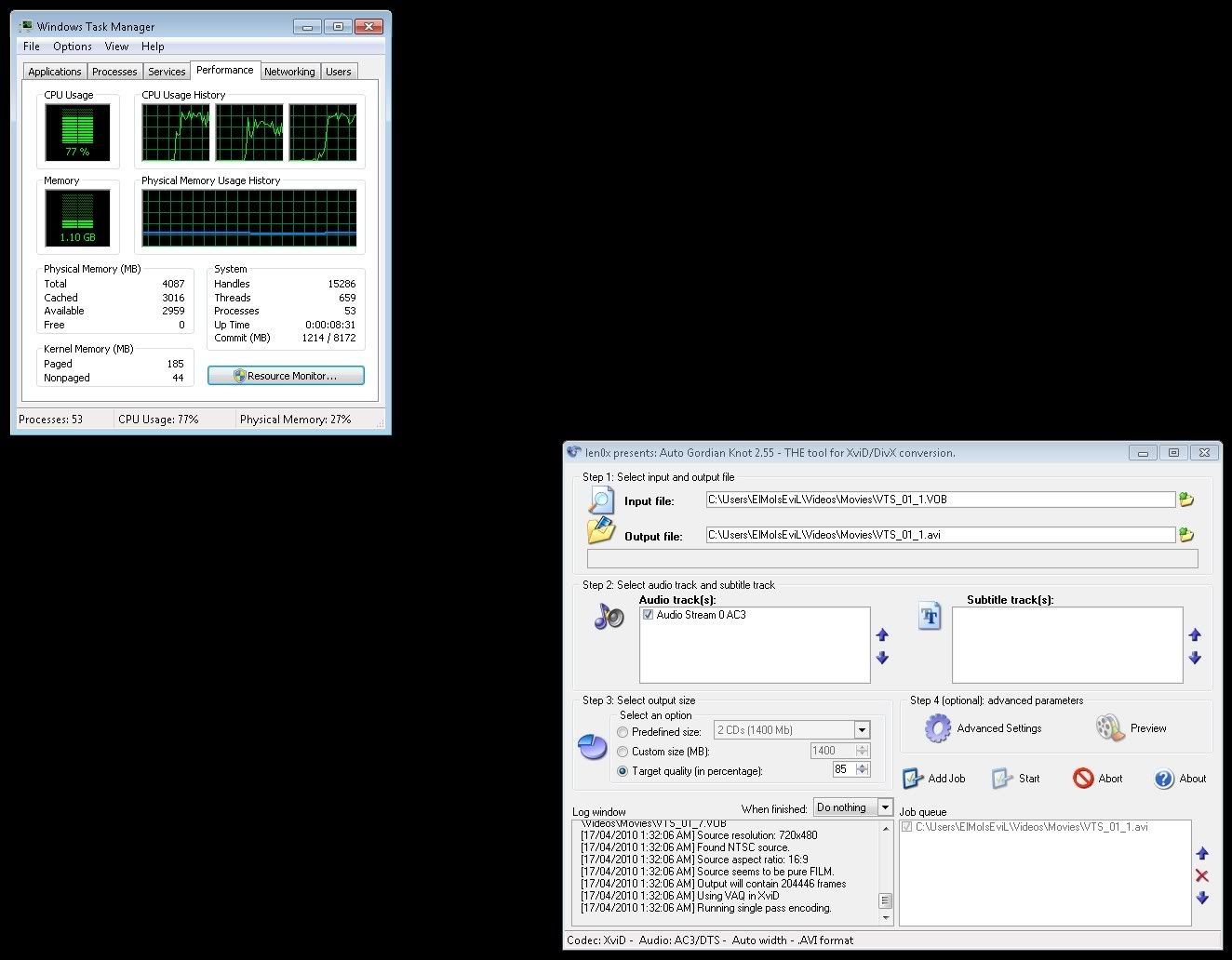Image resolution: width=1232 pixels, height=960 pixels.
Task: Open View menu in Task Manager
Action: tap(116, 47)
